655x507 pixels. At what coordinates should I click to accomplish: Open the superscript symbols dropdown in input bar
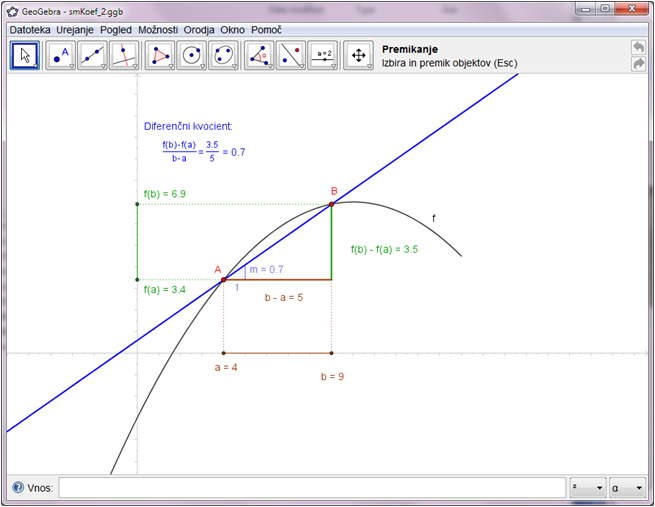[x=589, y=487]
